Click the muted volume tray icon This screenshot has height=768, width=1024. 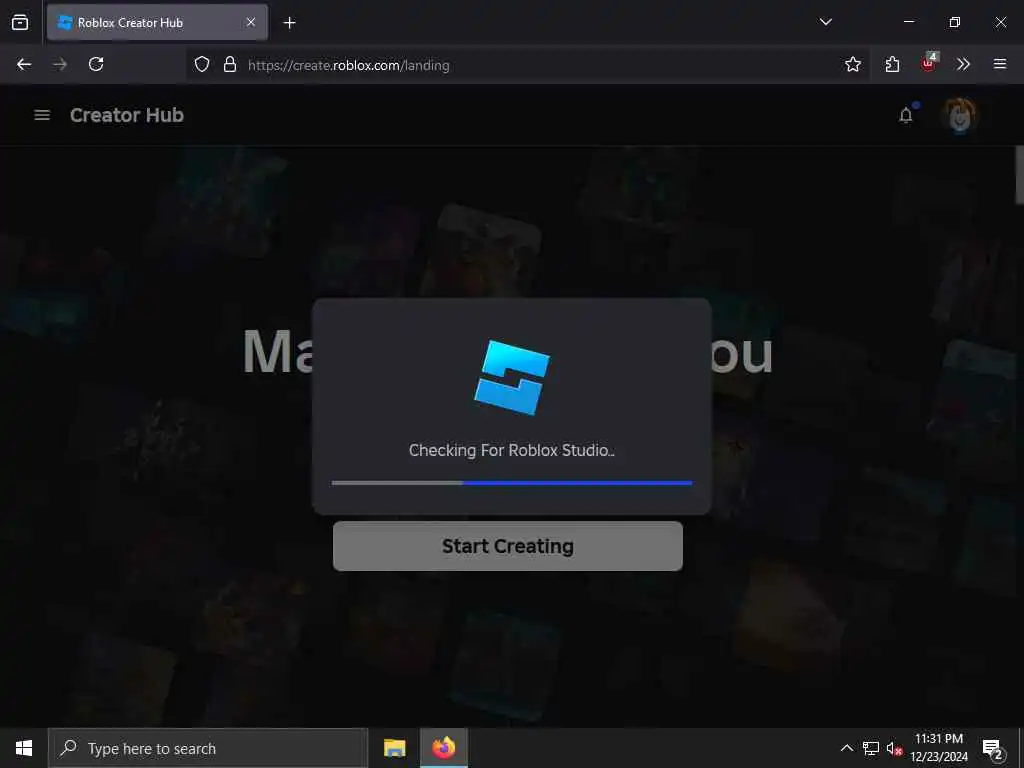(x=894, y=748)
